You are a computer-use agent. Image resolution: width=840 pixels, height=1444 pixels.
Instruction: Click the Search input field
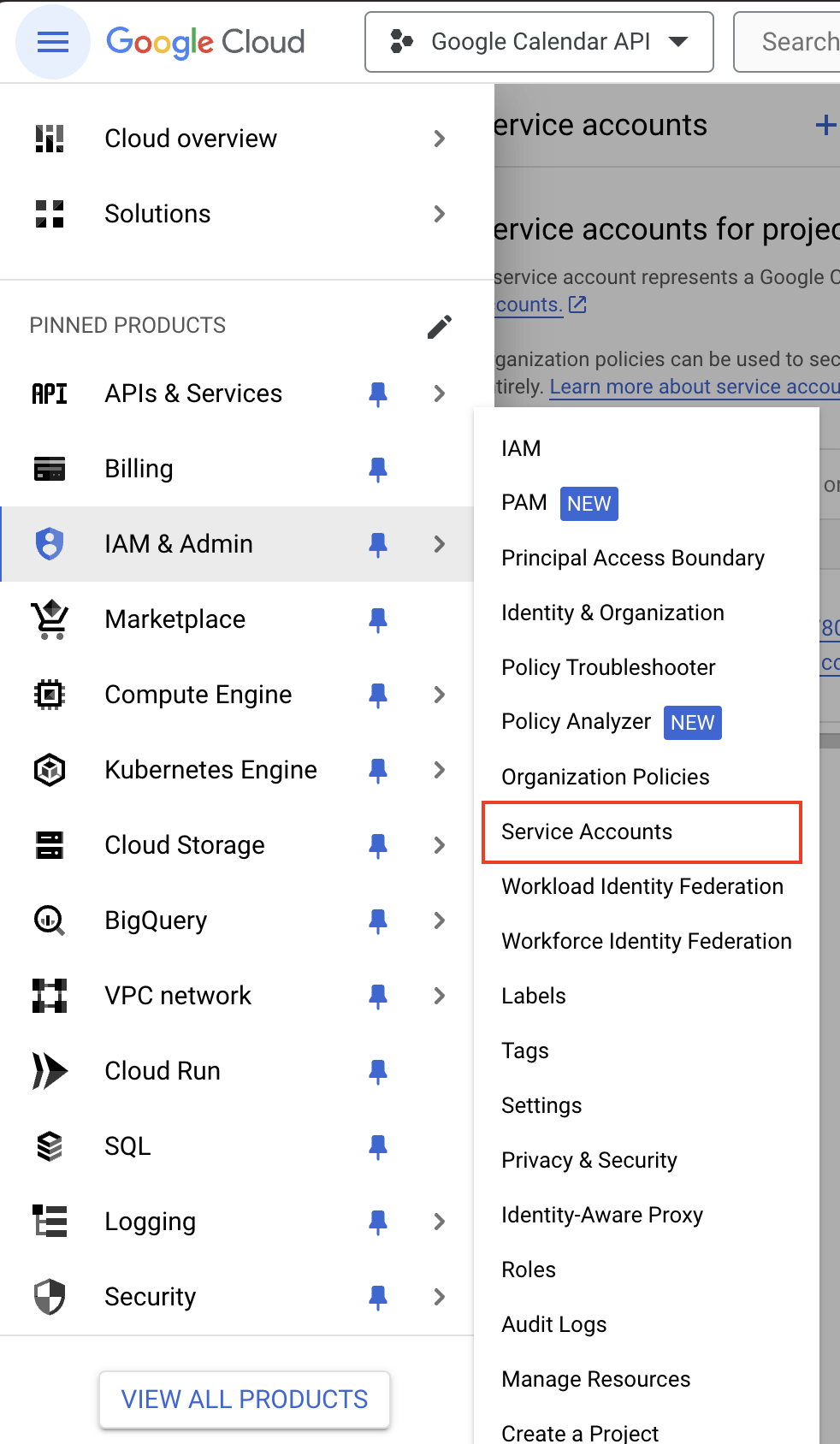pyautogui.click(x=787, y=42)
